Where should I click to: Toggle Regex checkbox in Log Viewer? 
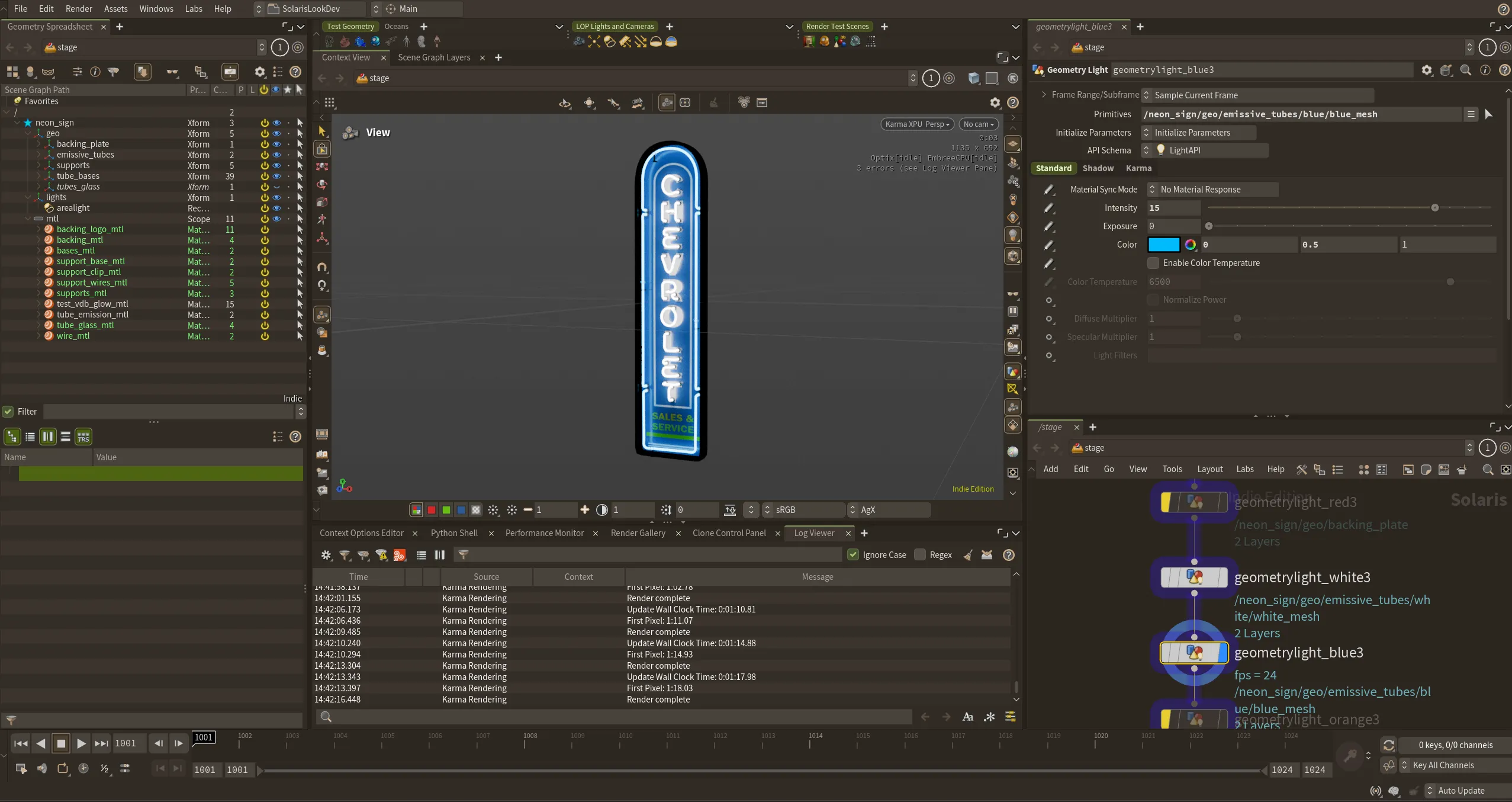[920, 555]
